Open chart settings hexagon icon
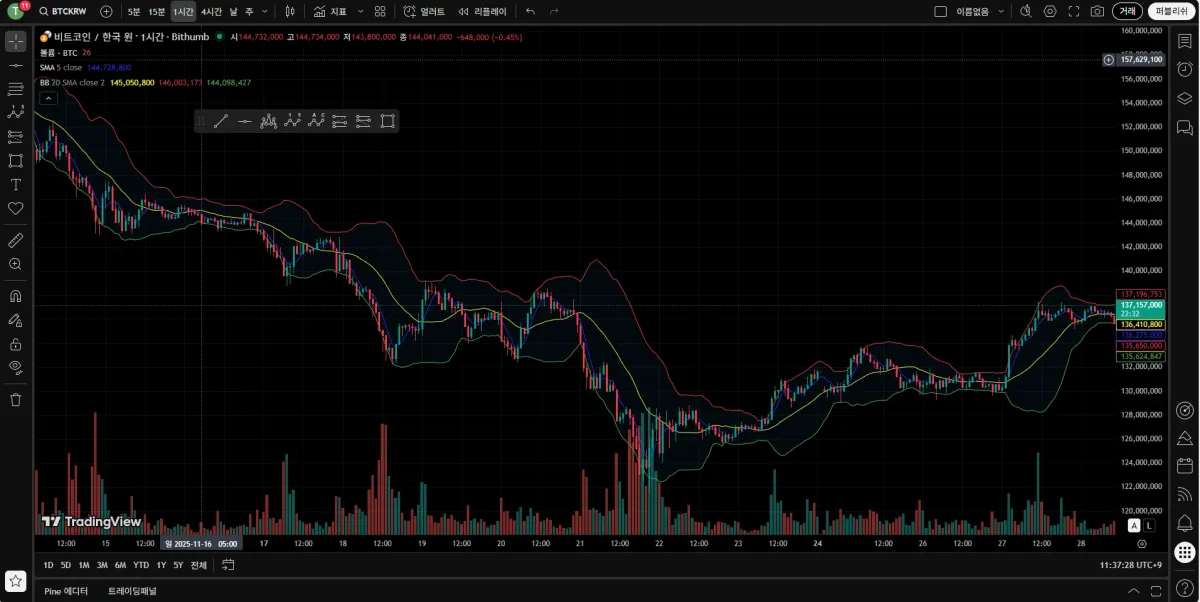Image resolution: width=1200 pixels, height=602 pixels. coord(1050,11)
